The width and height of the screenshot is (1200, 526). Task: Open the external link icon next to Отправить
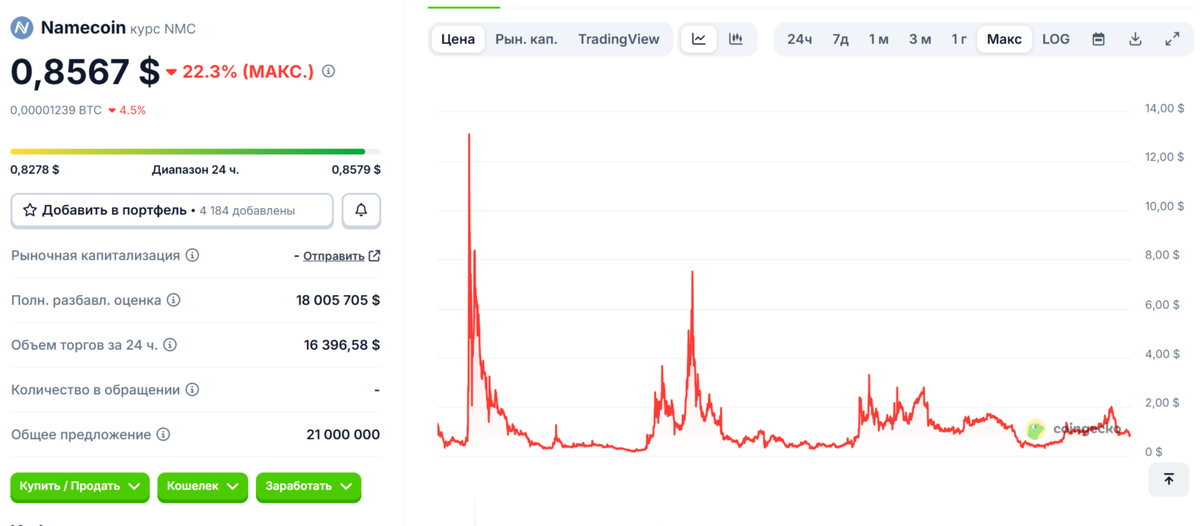click(374, 255)
